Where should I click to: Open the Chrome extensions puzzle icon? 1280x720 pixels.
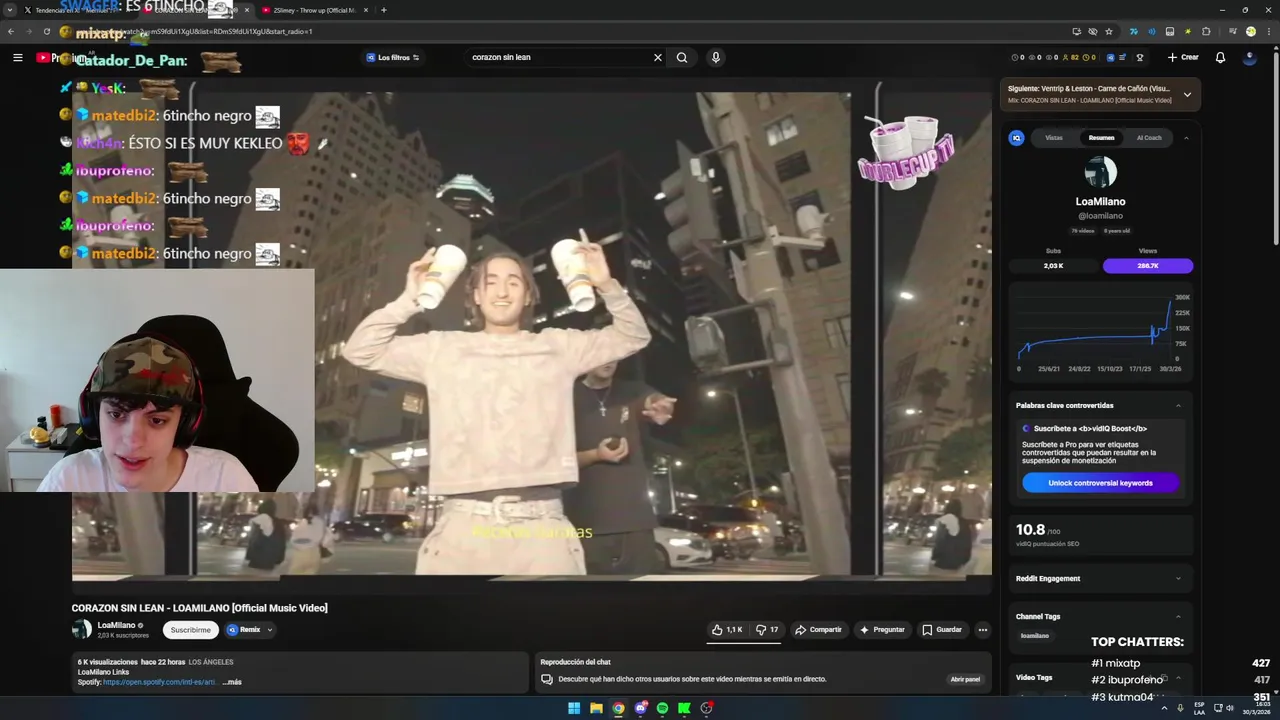tap(1206, 31)
